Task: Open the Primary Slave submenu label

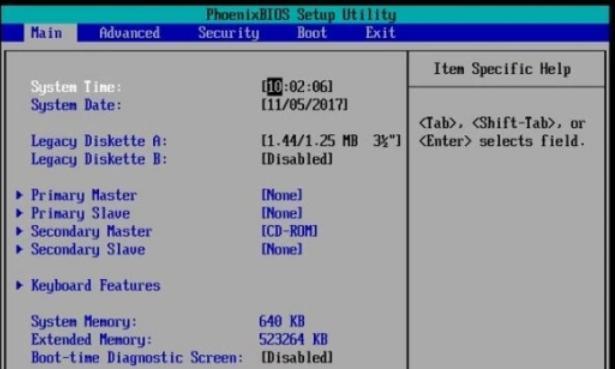Action: pyautogui.click(x=80, y=213)
